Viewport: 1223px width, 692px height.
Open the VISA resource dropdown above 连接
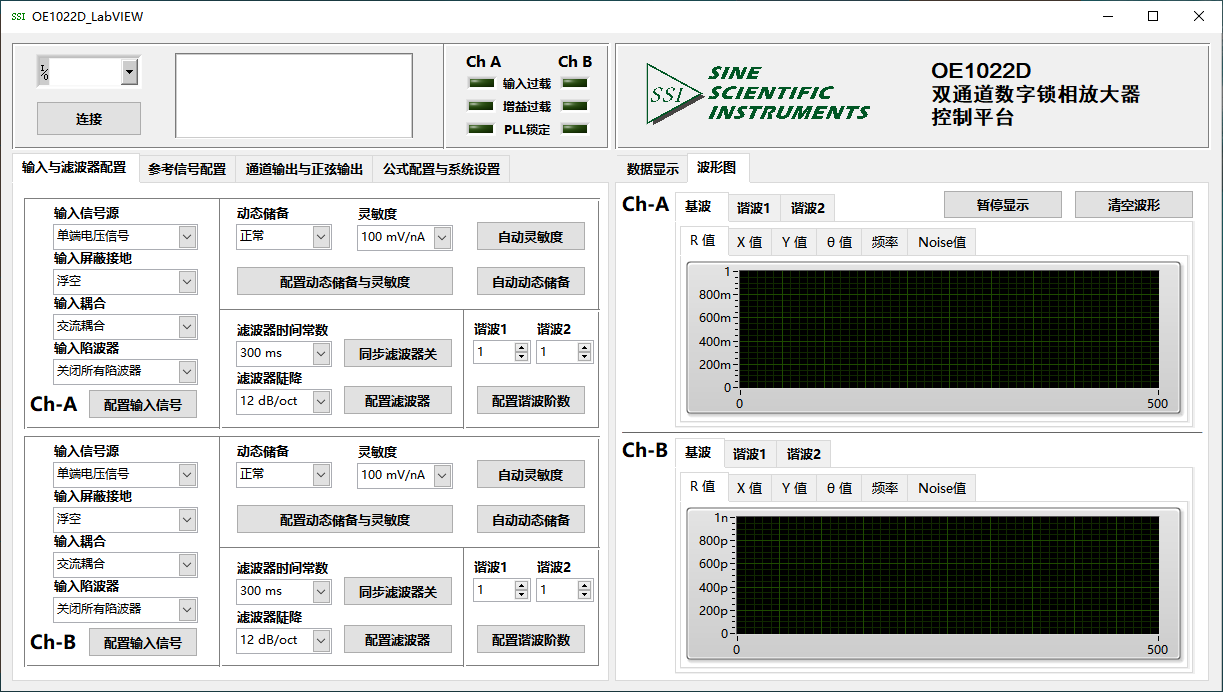[x=129, y=72]
